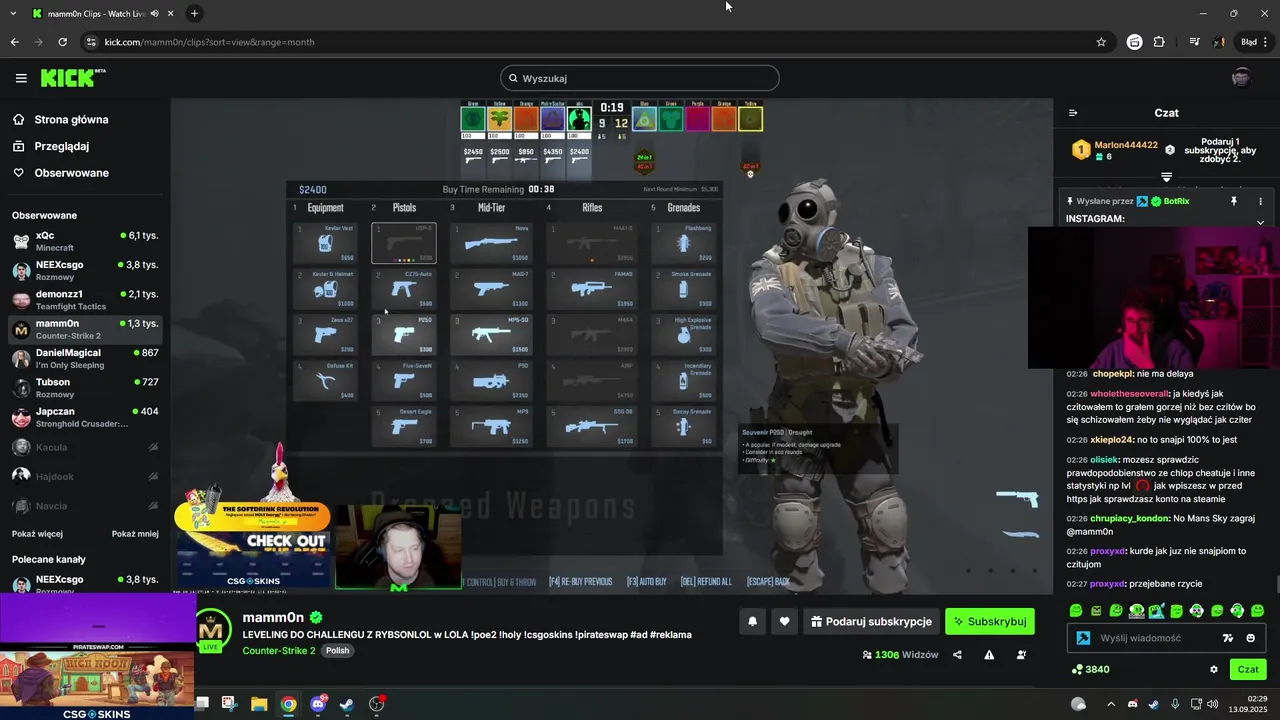Open File Explorer from the taskbar
The image size is (1280, 720).
(259, 704)
